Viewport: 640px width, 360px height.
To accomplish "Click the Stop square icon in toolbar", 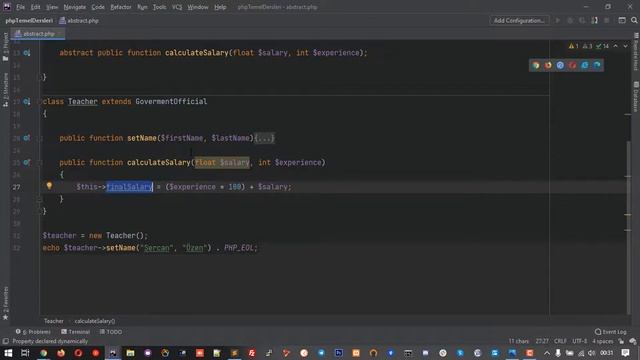I will pos(607,20).
